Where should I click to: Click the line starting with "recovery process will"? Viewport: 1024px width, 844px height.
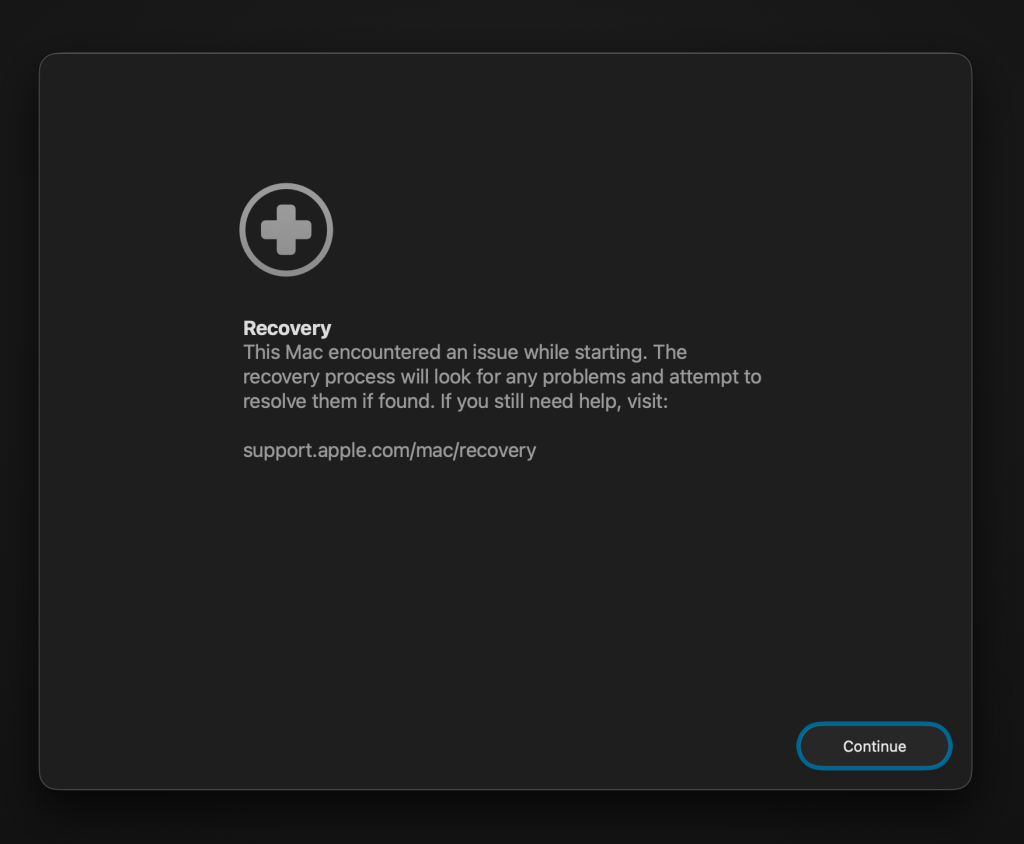pos(501,377)
